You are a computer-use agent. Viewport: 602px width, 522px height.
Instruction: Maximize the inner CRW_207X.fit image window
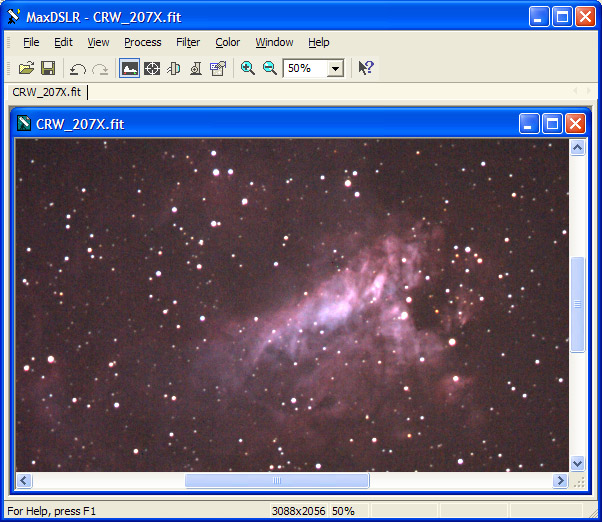pyautogui.click(x=552, y=124)
